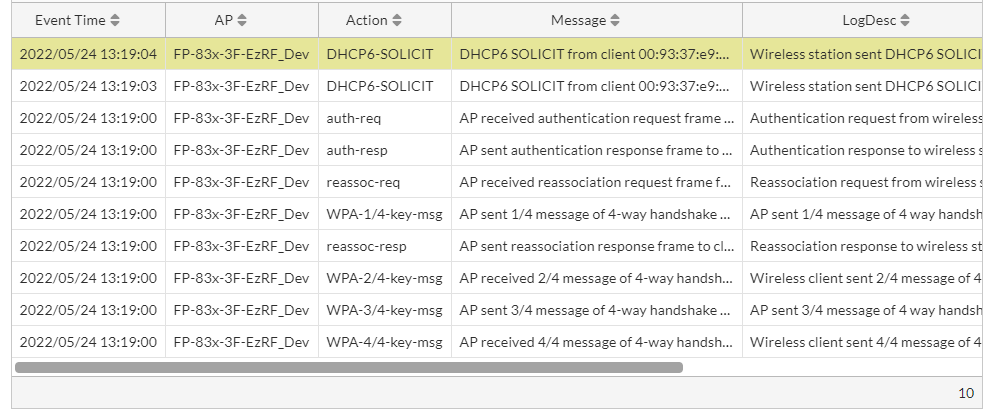Select the reassoc-resp log entry
Image resolution: width=987 pixels, height=411 pixels.
(366, 246)
